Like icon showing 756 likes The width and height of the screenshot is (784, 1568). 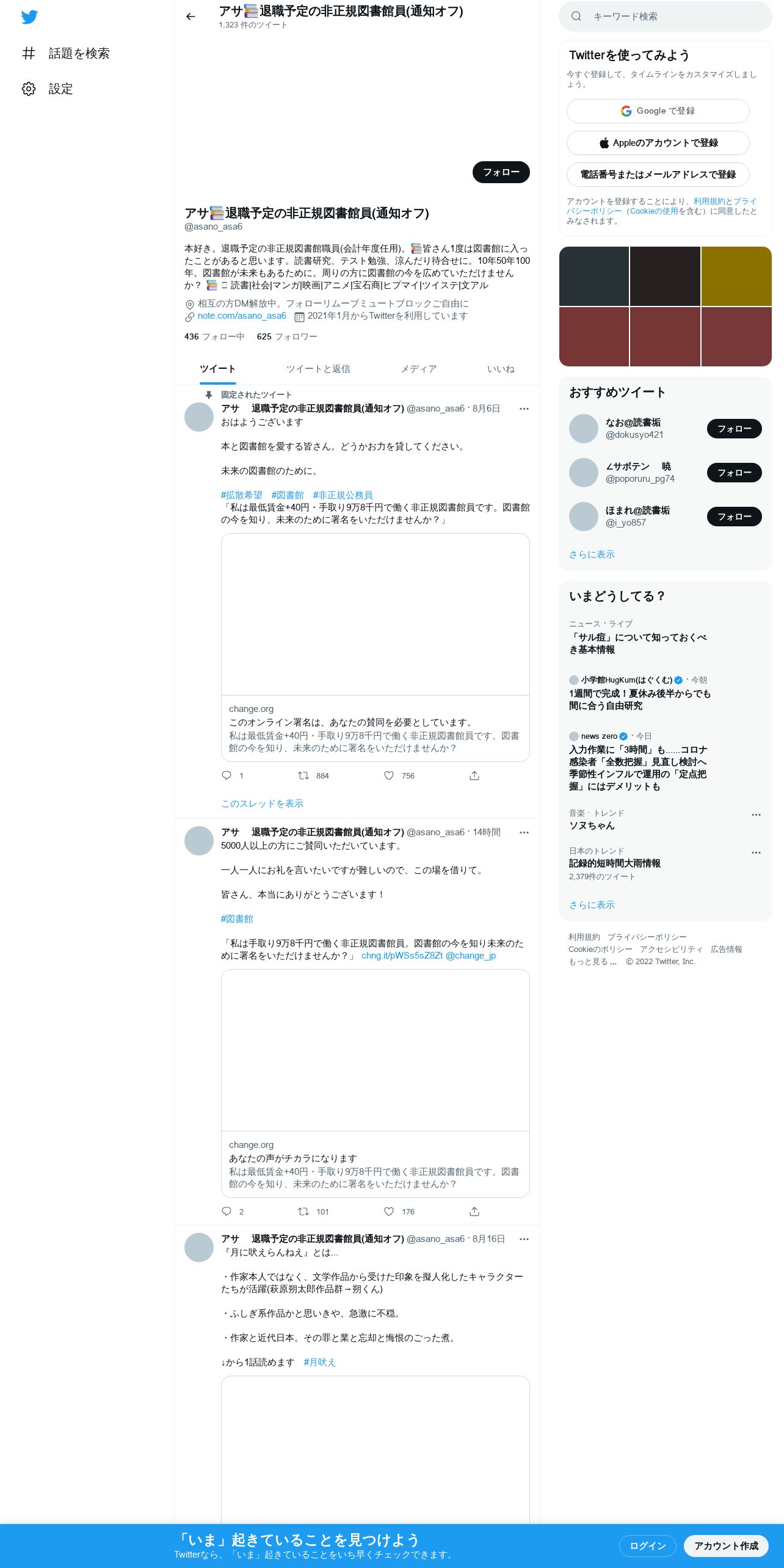pyautogui.click(x=389, y=775)
